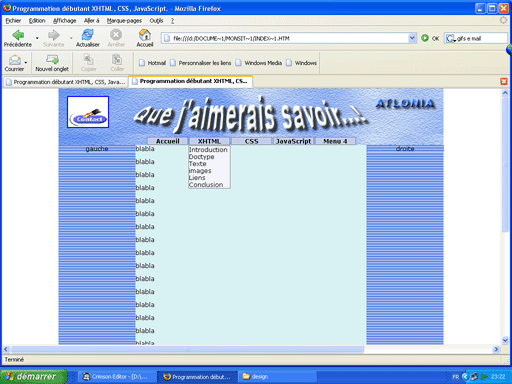Open the Marque-pages menu
The height and width of the screenshot is (384, 512).
coord(124,21)
